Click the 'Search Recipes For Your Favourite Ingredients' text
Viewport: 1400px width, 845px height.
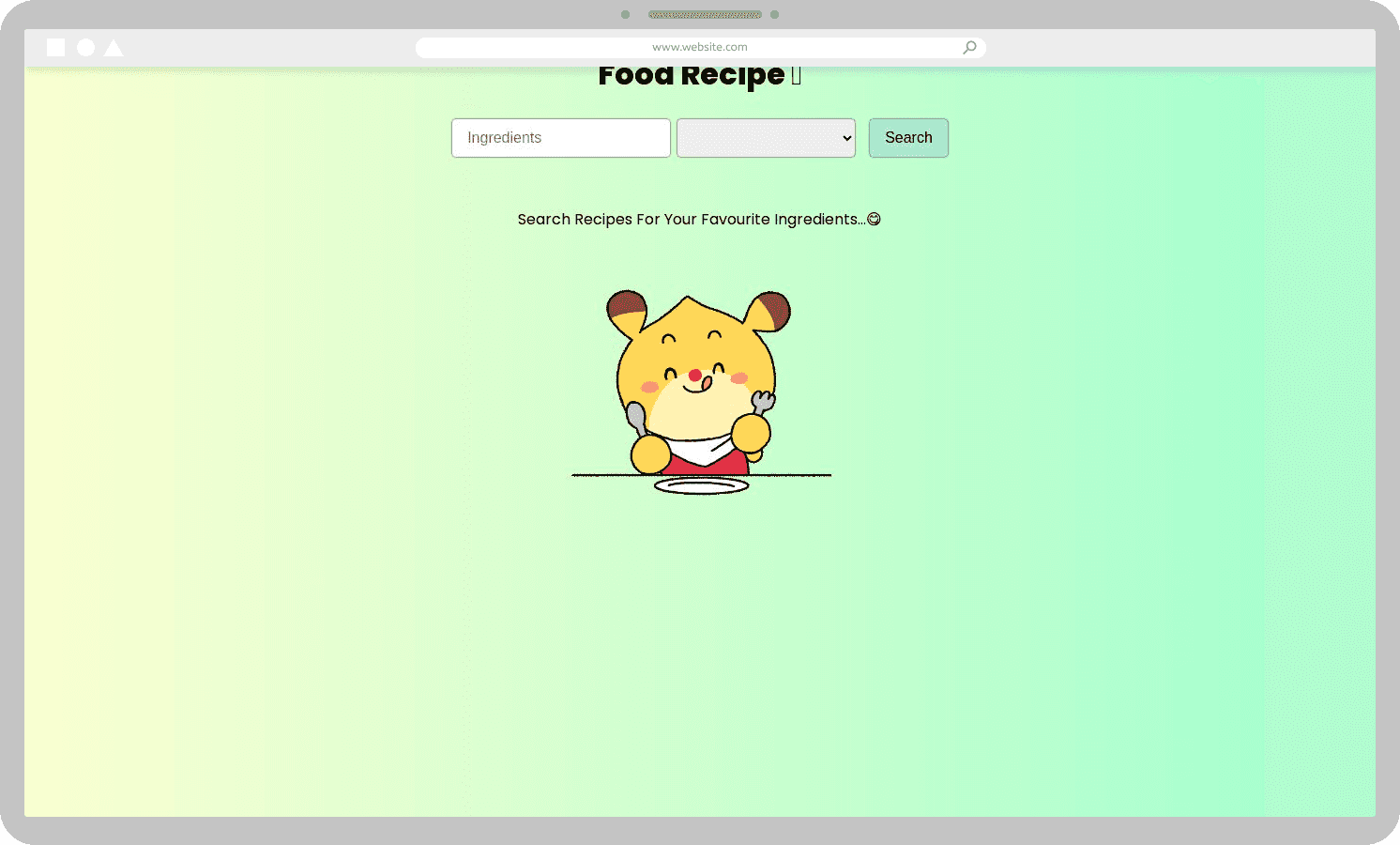pos(690,219)
